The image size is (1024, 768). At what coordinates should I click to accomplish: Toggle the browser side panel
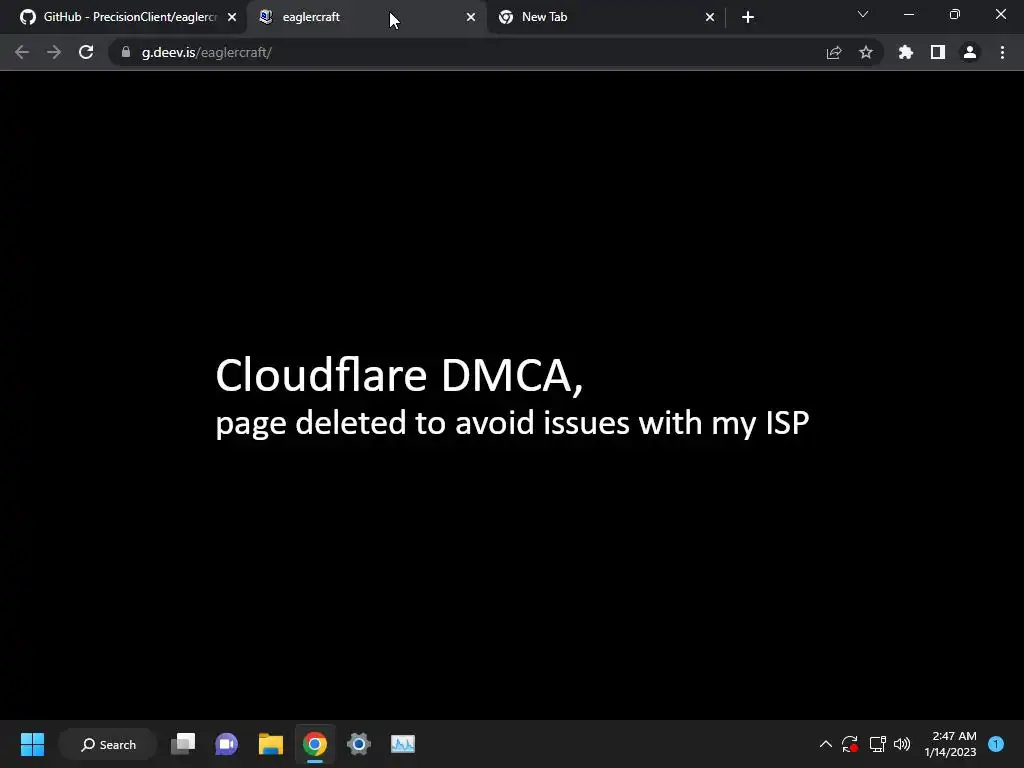[x=938, y=52]
